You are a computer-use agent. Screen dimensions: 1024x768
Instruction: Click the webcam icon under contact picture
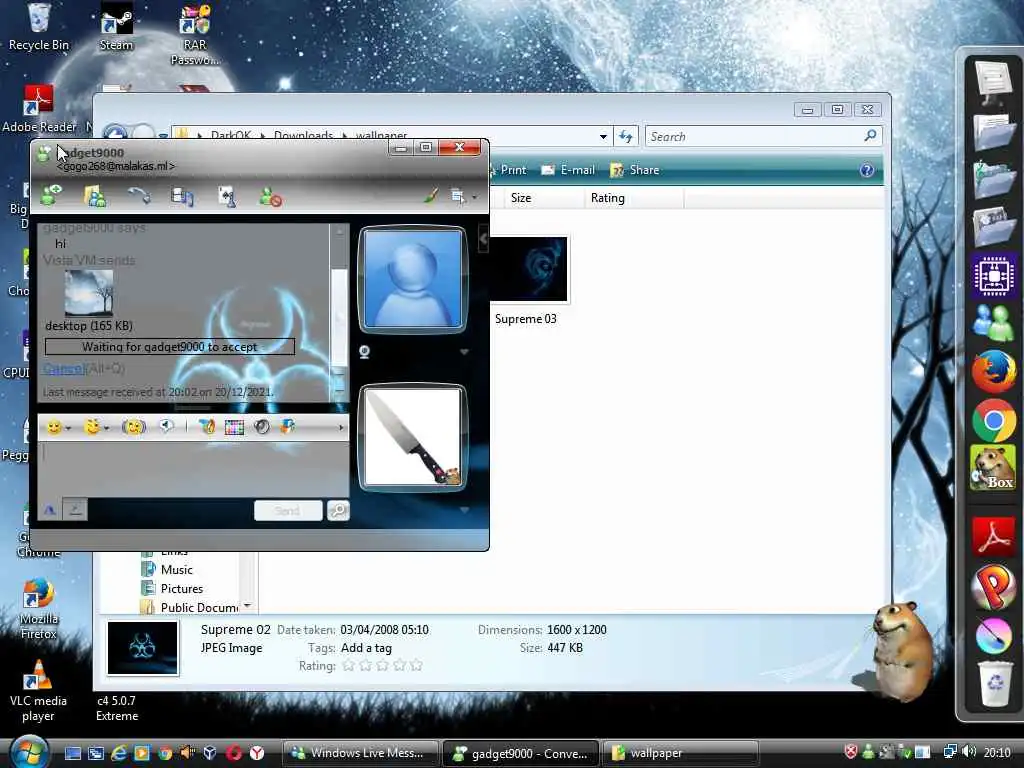click(x=364, y=352)
